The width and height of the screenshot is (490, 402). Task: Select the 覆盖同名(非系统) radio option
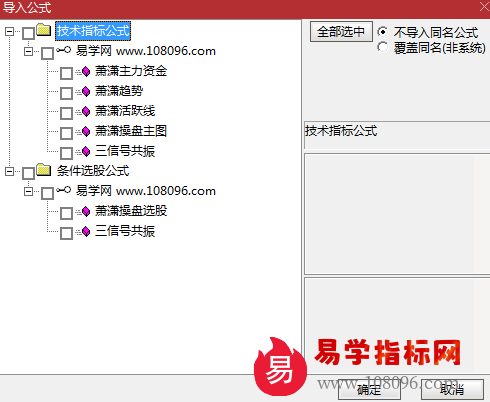pyautogui.click(x=383, y=47)
